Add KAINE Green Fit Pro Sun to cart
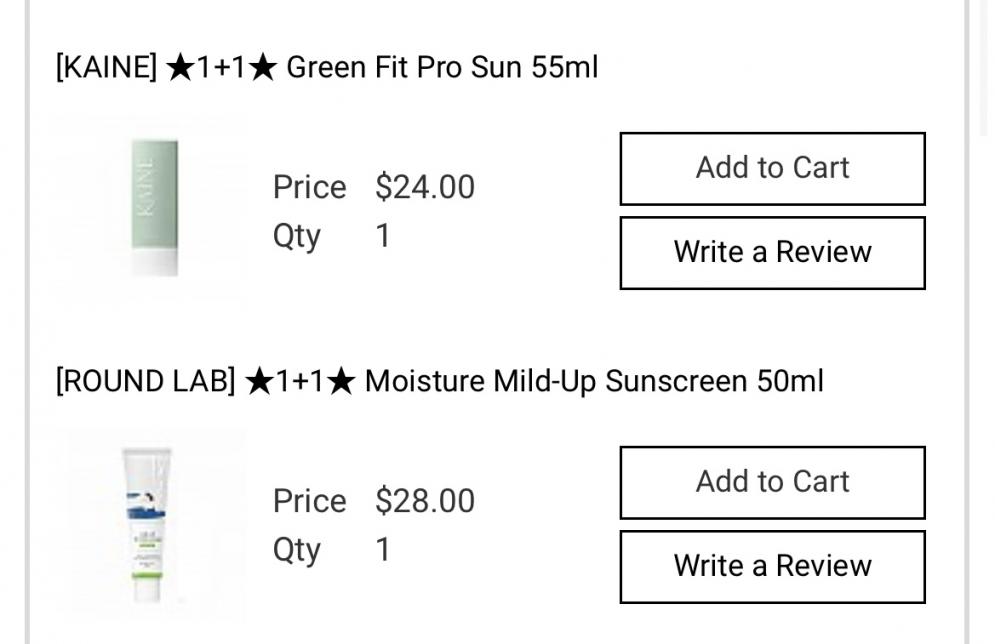 pyautogui.click(x=772, y=168)
